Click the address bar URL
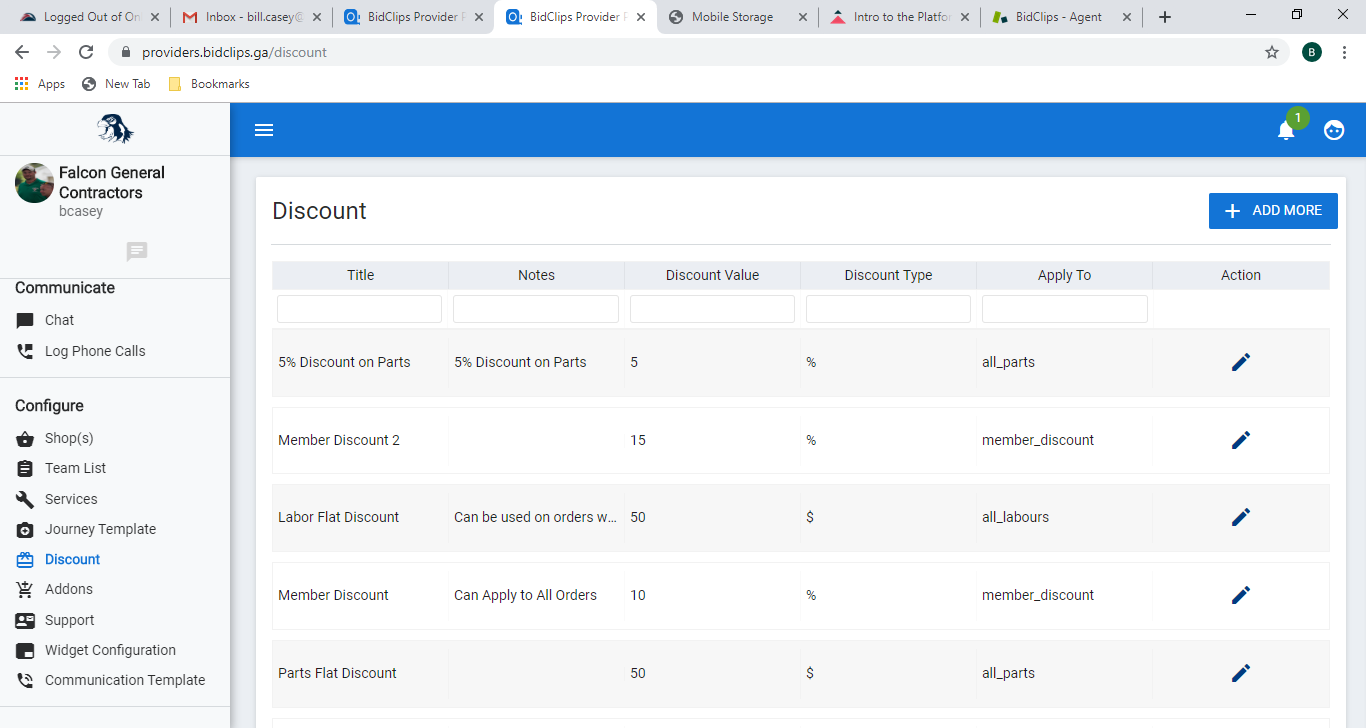 click(x=234, y=52)
